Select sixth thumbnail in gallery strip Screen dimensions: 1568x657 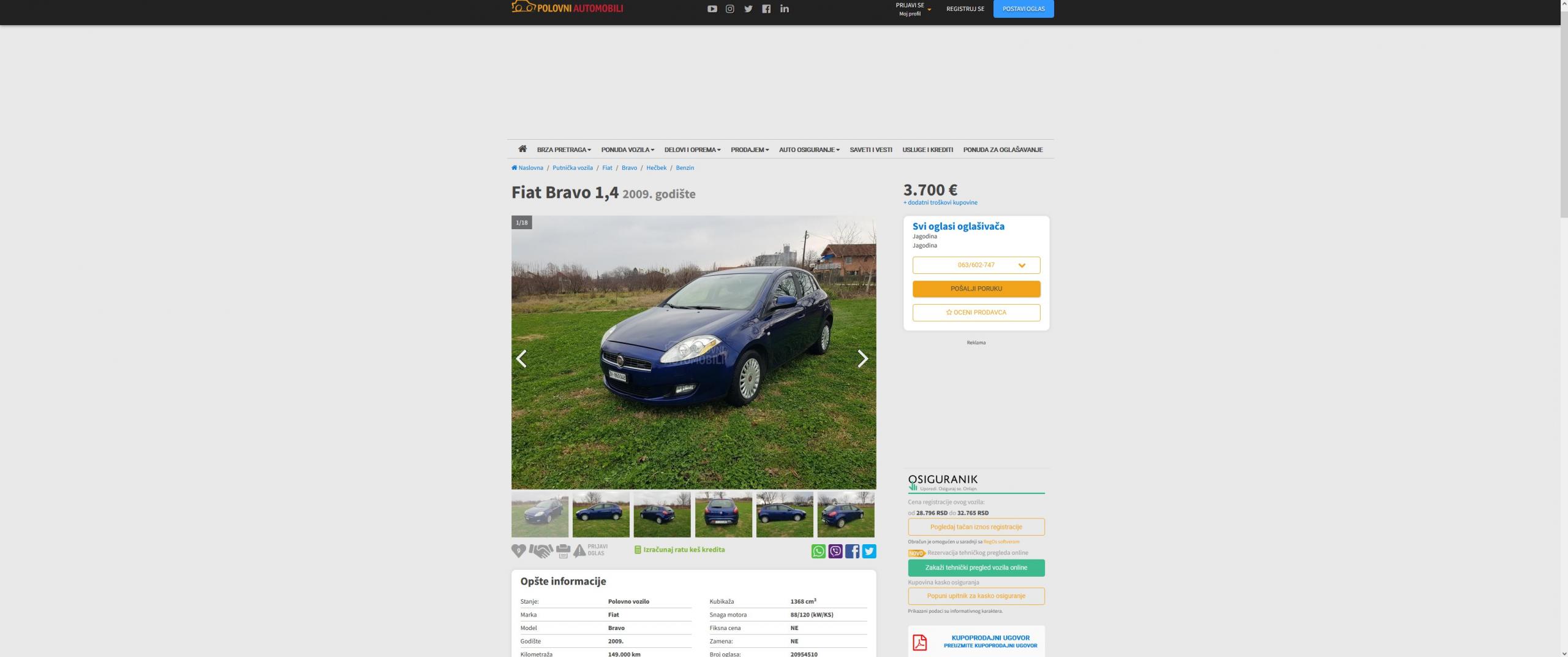(x=846, y=514)
